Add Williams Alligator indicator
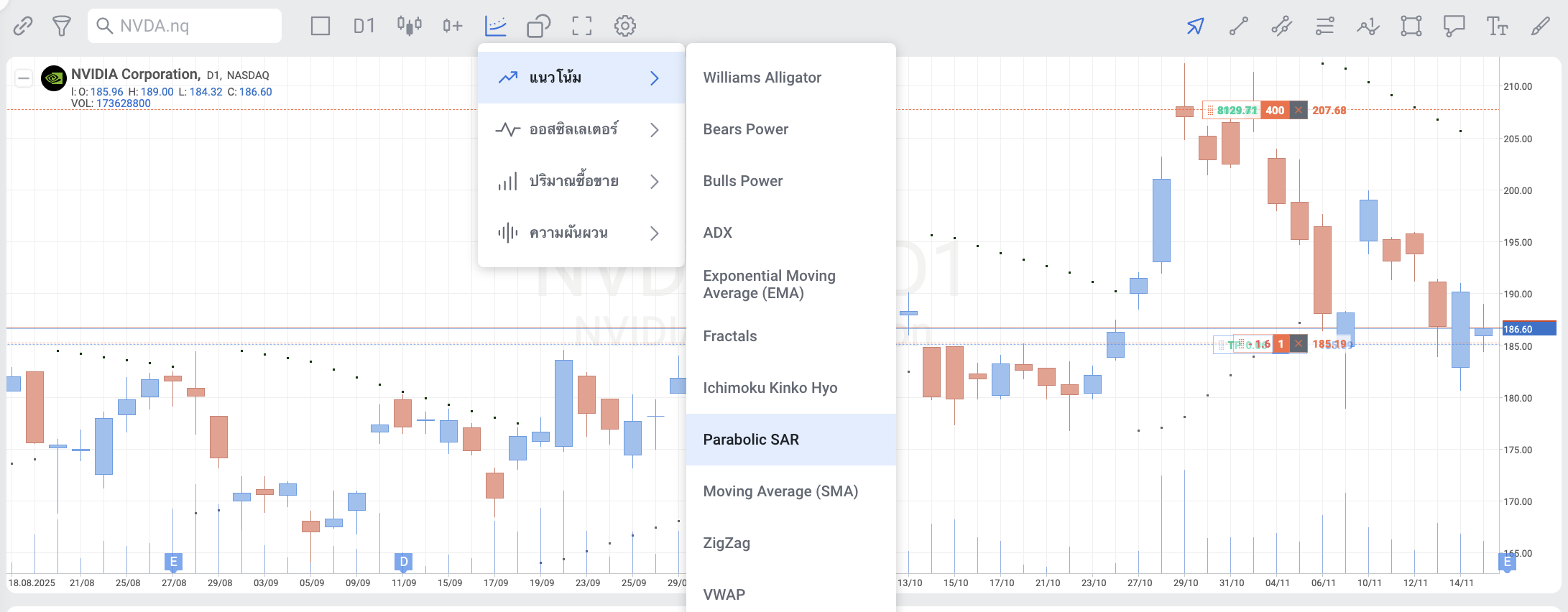The image size is (1568, 612). tap(790, 78)
